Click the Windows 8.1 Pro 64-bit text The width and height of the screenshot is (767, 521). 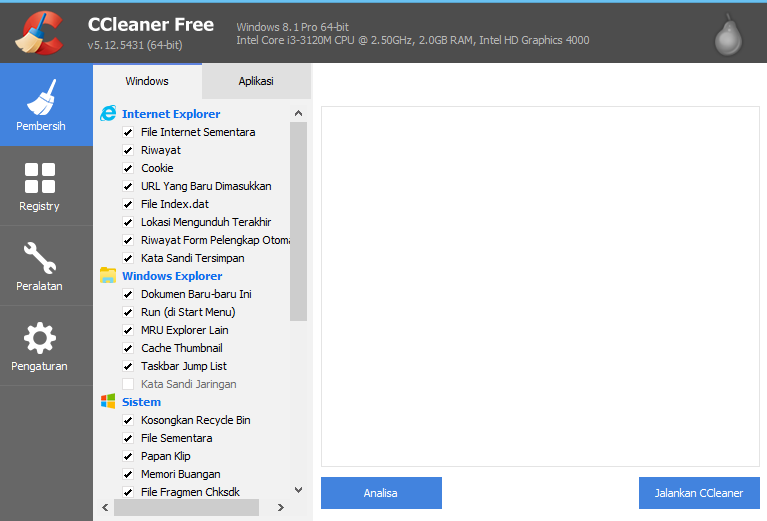click(293, 27)
